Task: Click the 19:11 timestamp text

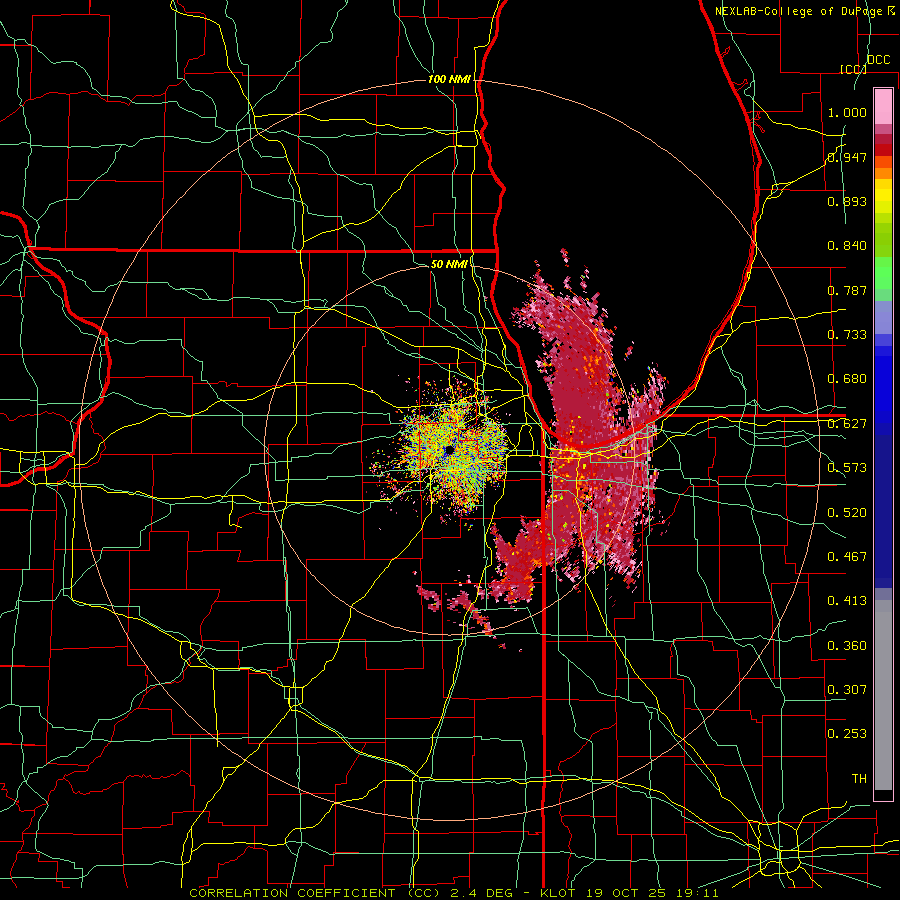Action: [x=696, y=893]
